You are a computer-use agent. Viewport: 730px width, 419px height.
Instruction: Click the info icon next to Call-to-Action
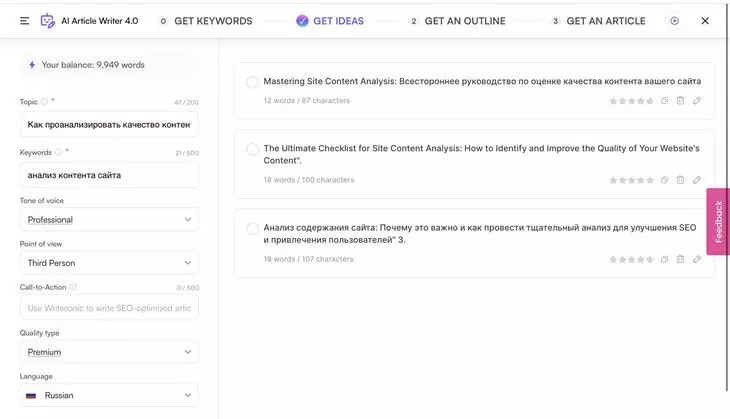(x=73, y=287)
